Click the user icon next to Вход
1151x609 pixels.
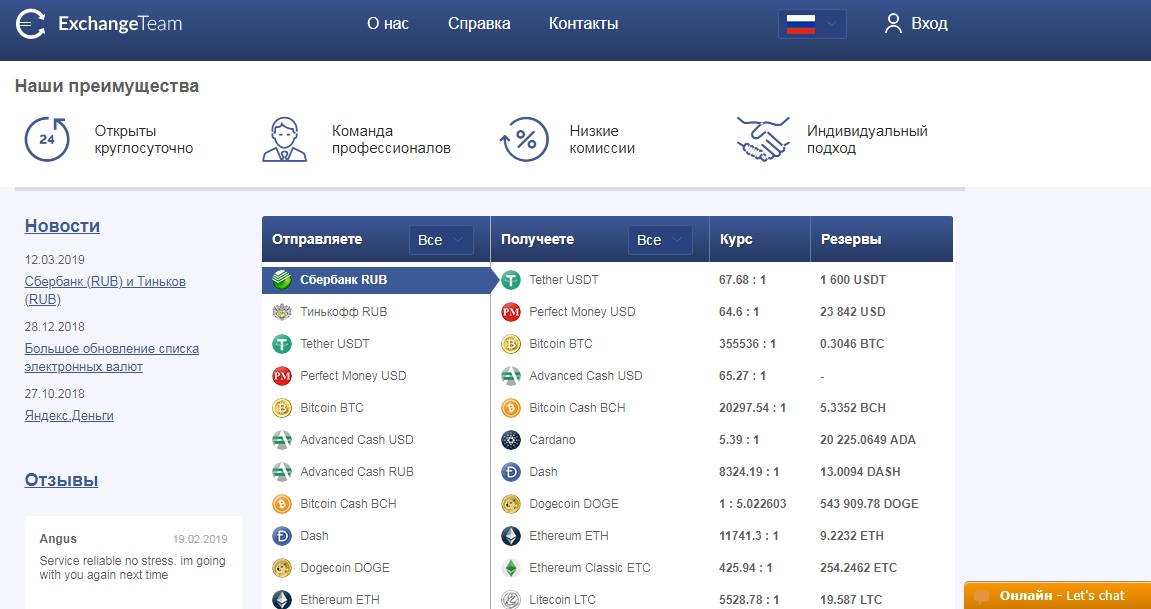coord(893,24)
